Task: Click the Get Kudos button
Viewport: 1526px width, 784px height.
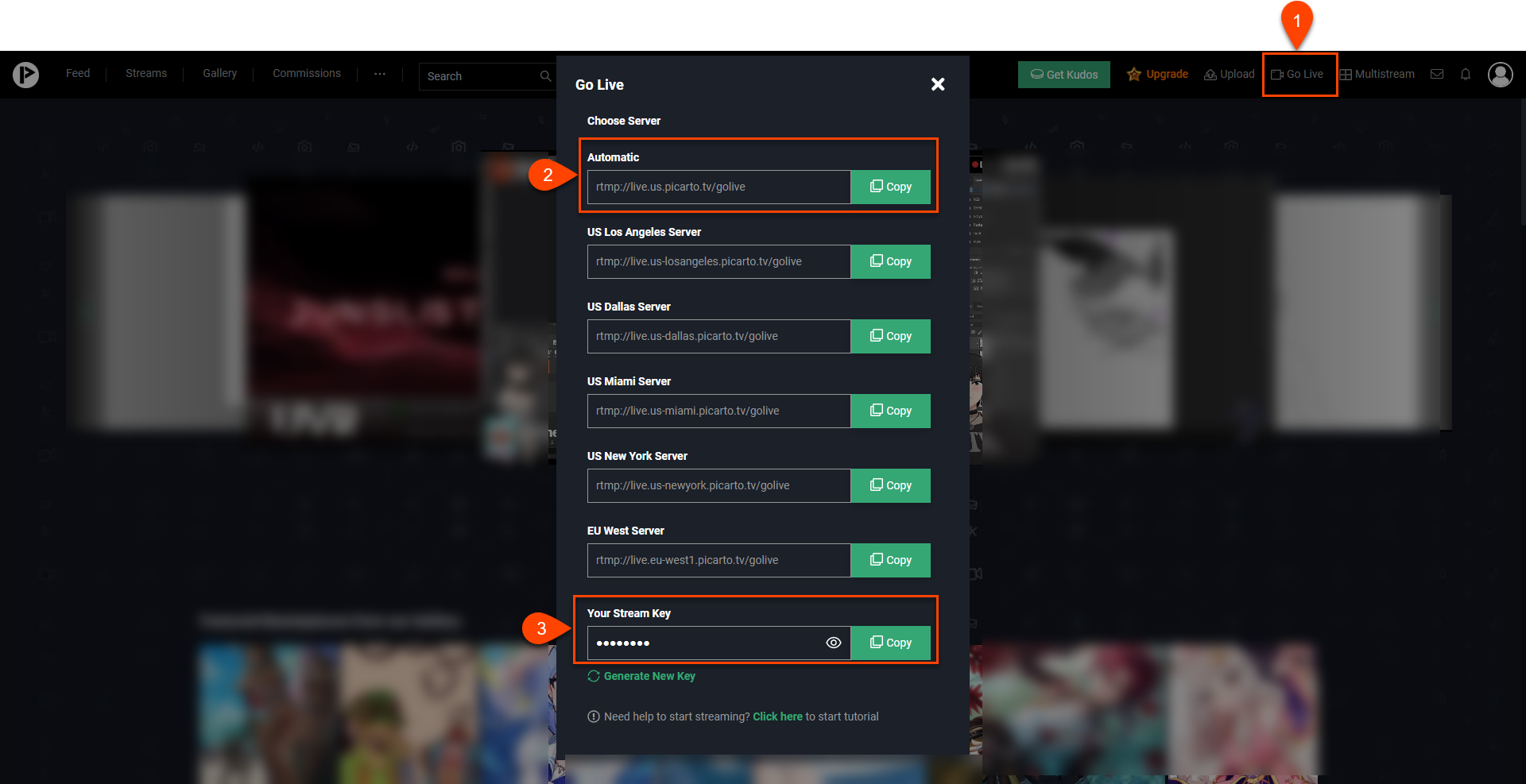Action: click(x=1064, y=75)
